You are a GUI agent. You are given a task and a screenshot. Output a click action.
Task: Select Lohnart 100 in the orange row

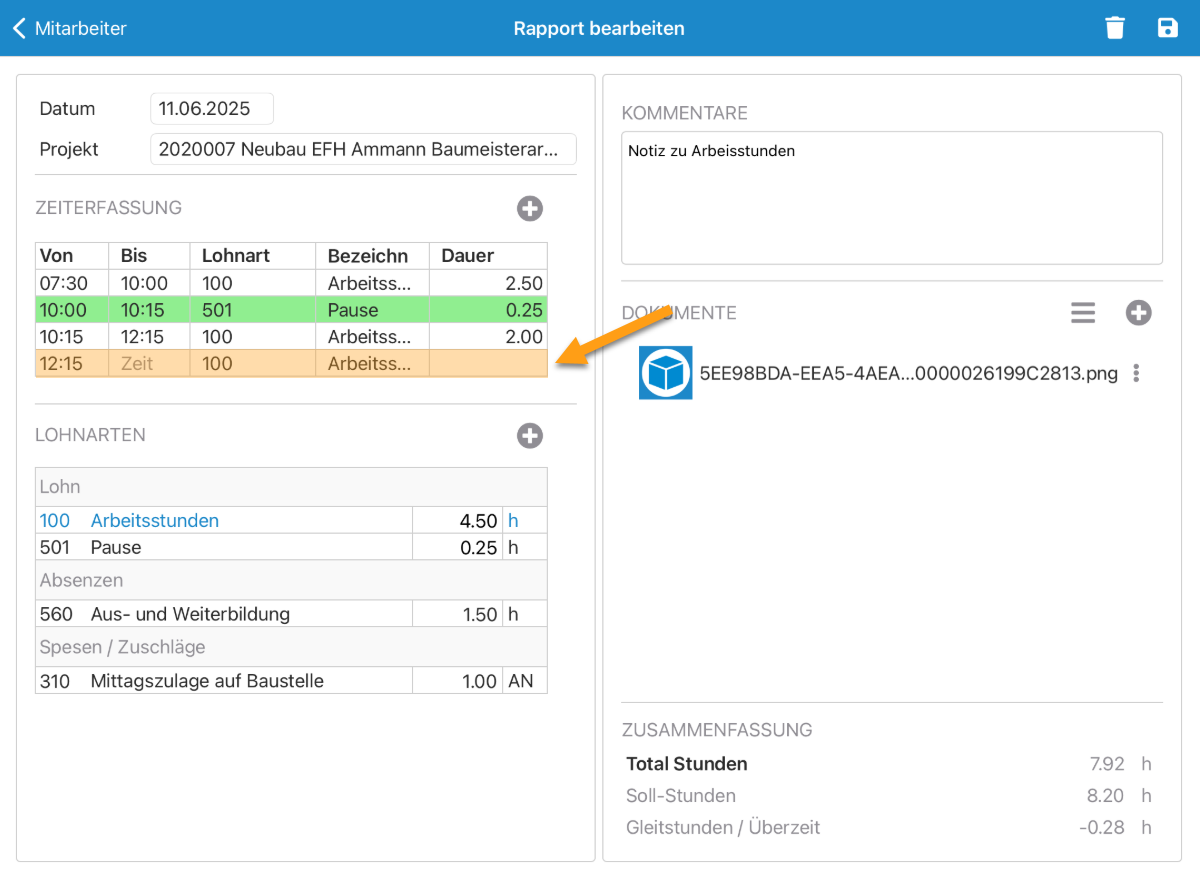(218, 364)
